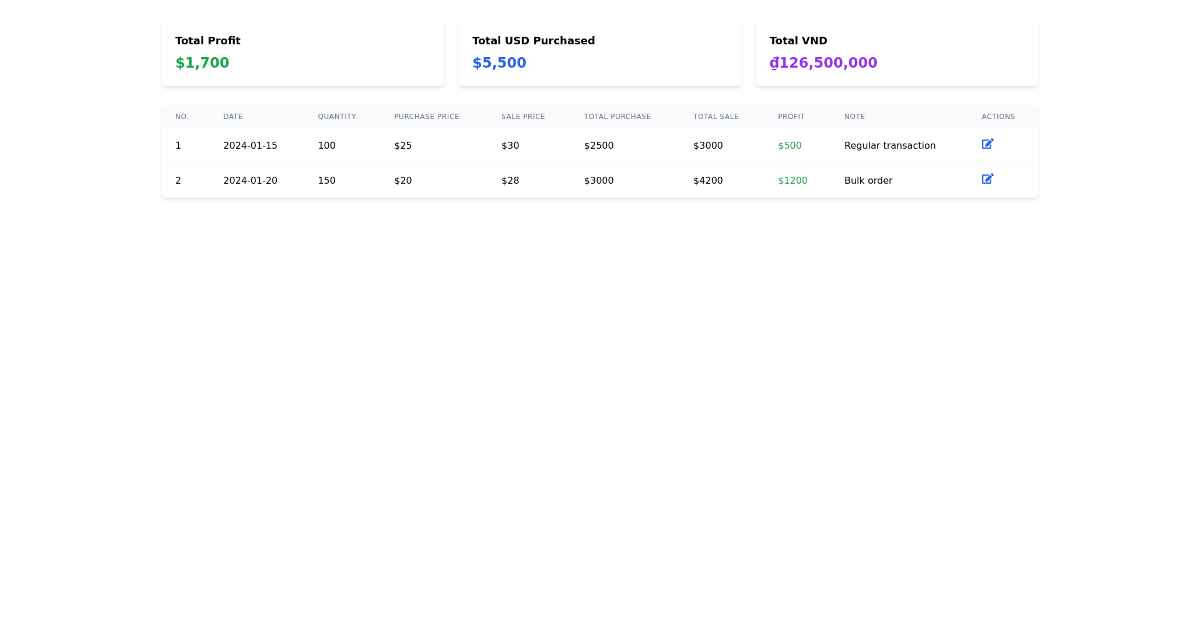Sort by the Total Purchase column header
This screenshot has height=630, width=1200.
617,117
